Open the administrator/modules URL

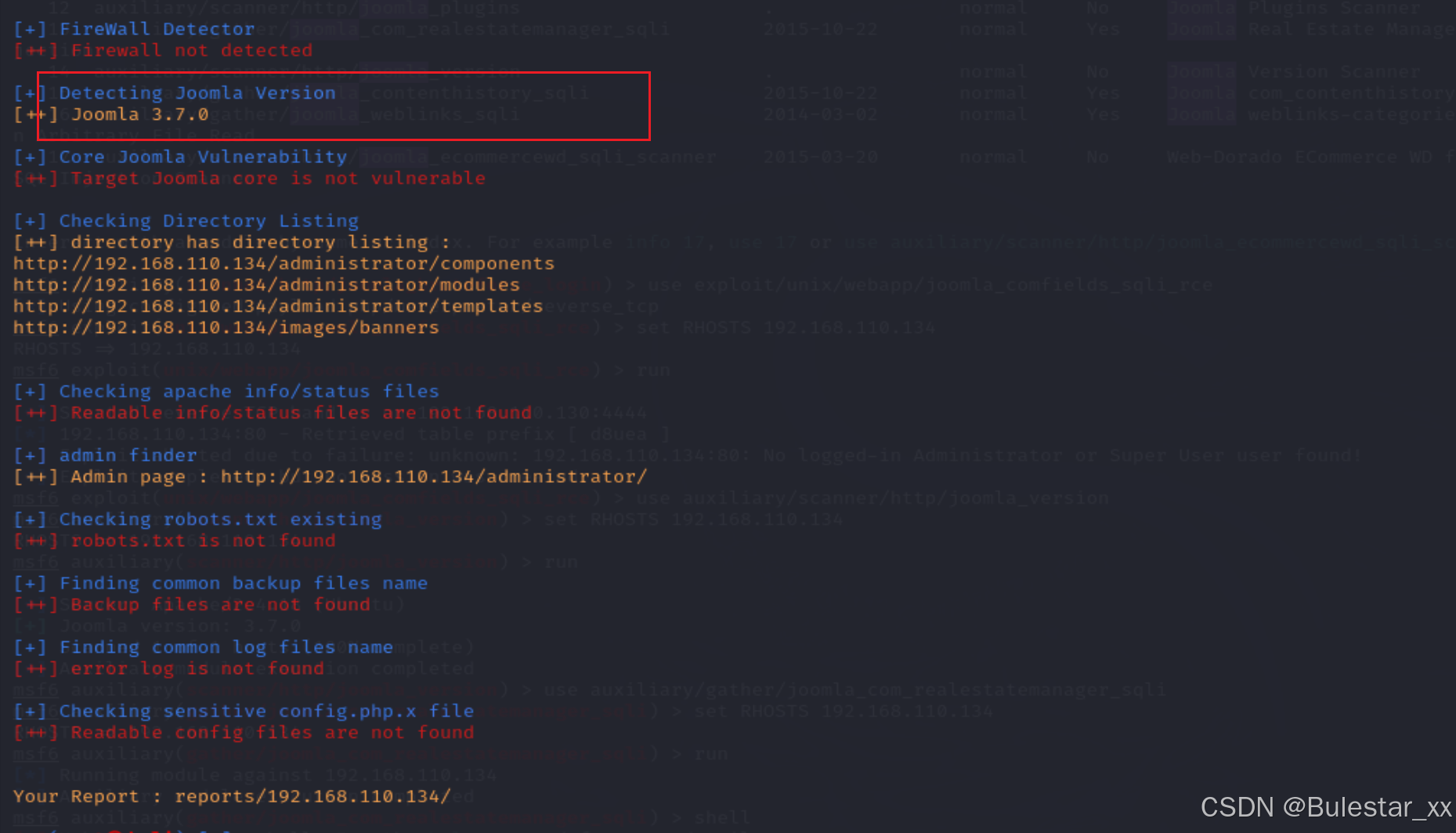tap(266, 284)
